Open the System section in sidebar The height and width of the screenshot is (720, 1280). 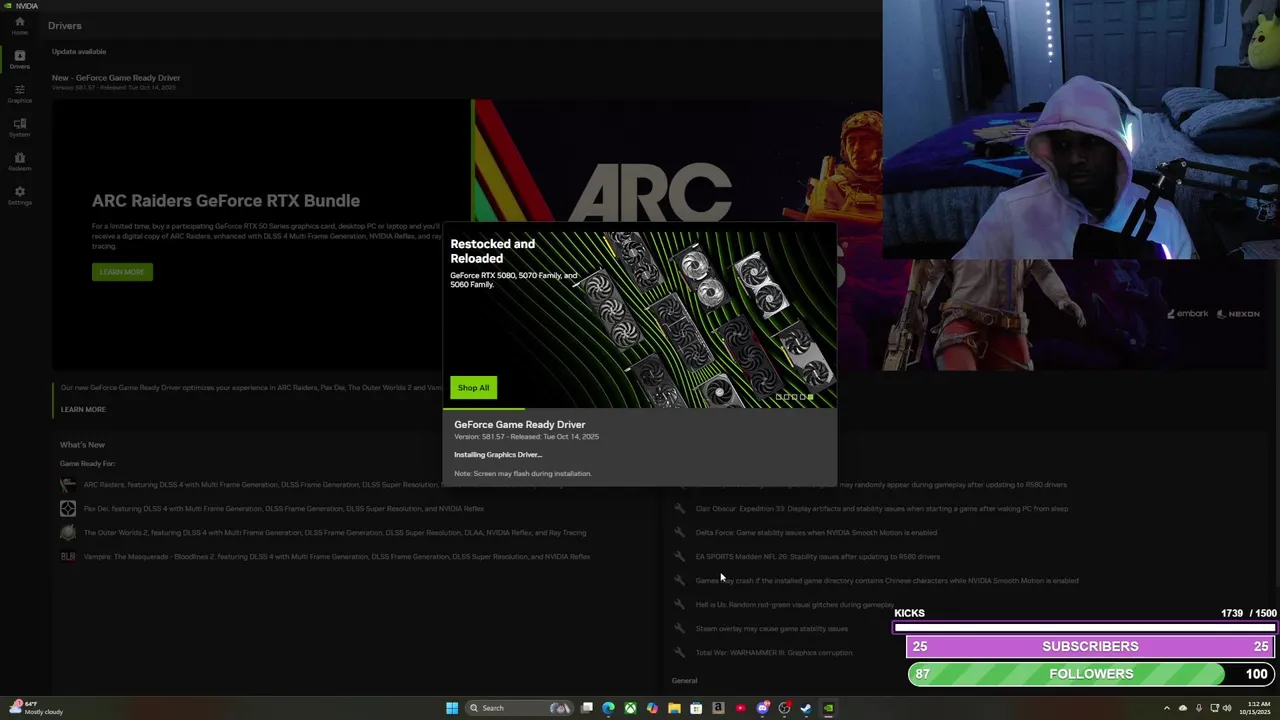[19, 127]
